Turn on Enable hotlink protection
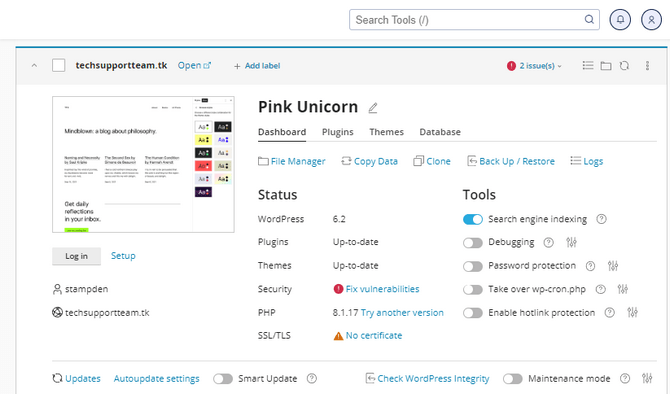 [473, 313]
